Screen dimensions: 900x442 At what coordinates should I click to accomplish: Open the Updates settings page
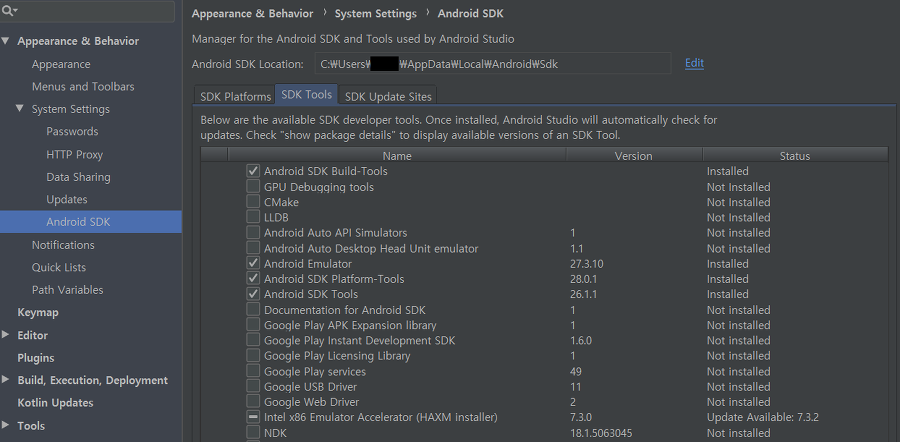click(67, 199)
